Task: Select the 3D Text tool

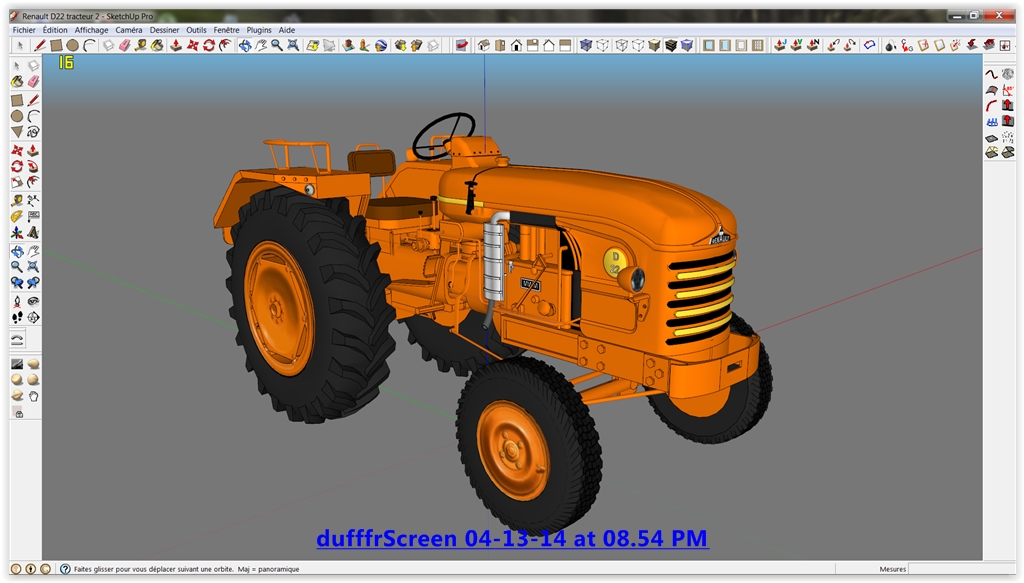Action: point(33,232)
